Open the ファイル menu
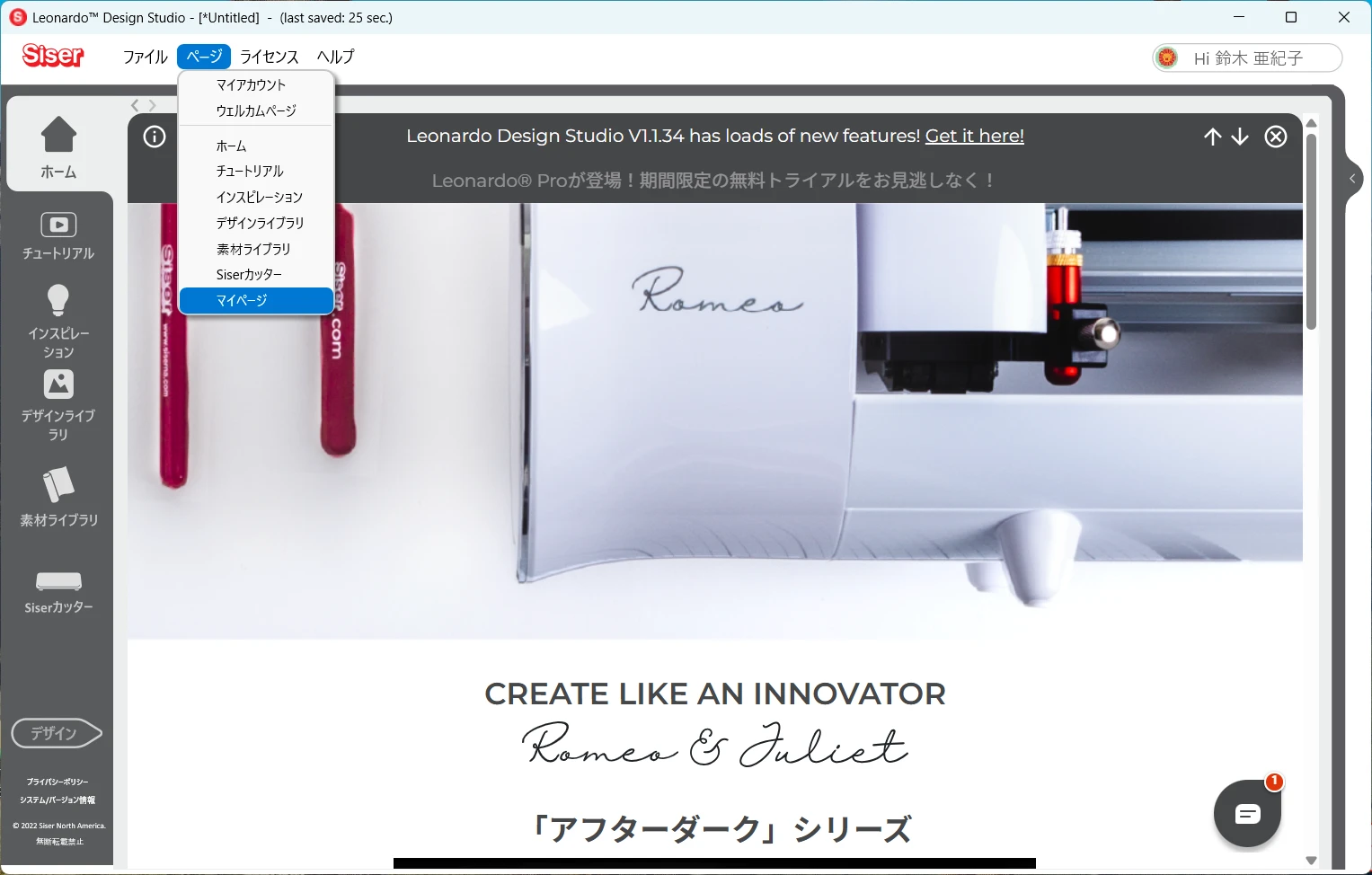Screen dimensions: 1372x875 [x=145, y=57]
